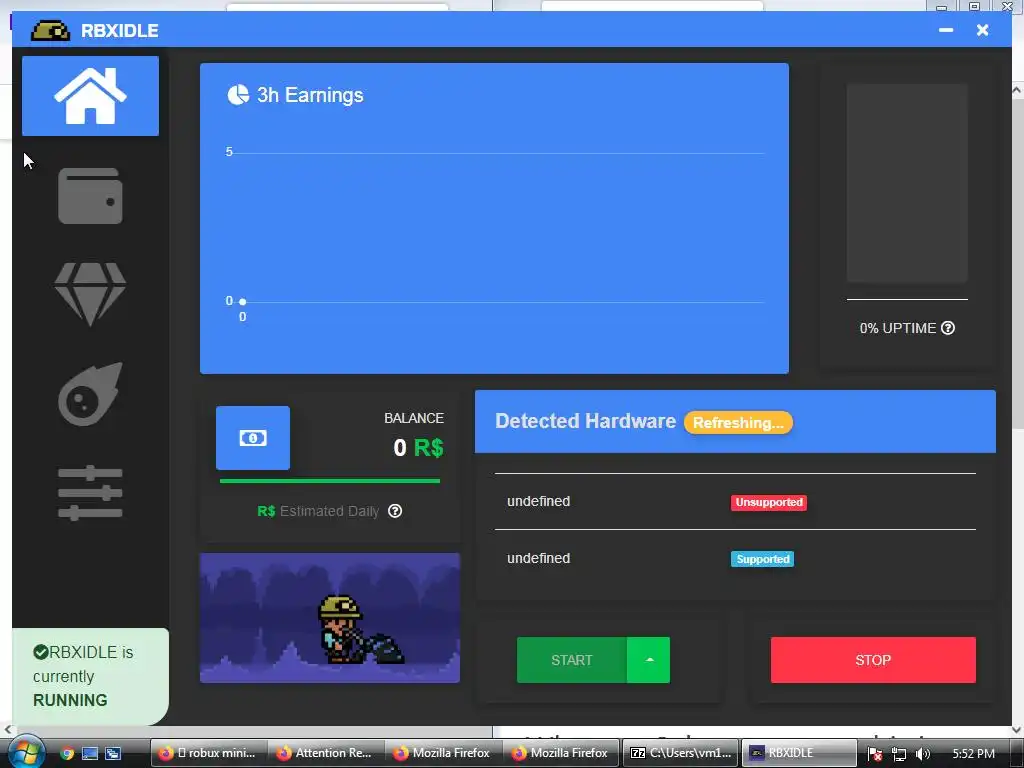This screenshot has width=1024, height=768.
Task: Click the network tray icon
Action: point(899,754)
